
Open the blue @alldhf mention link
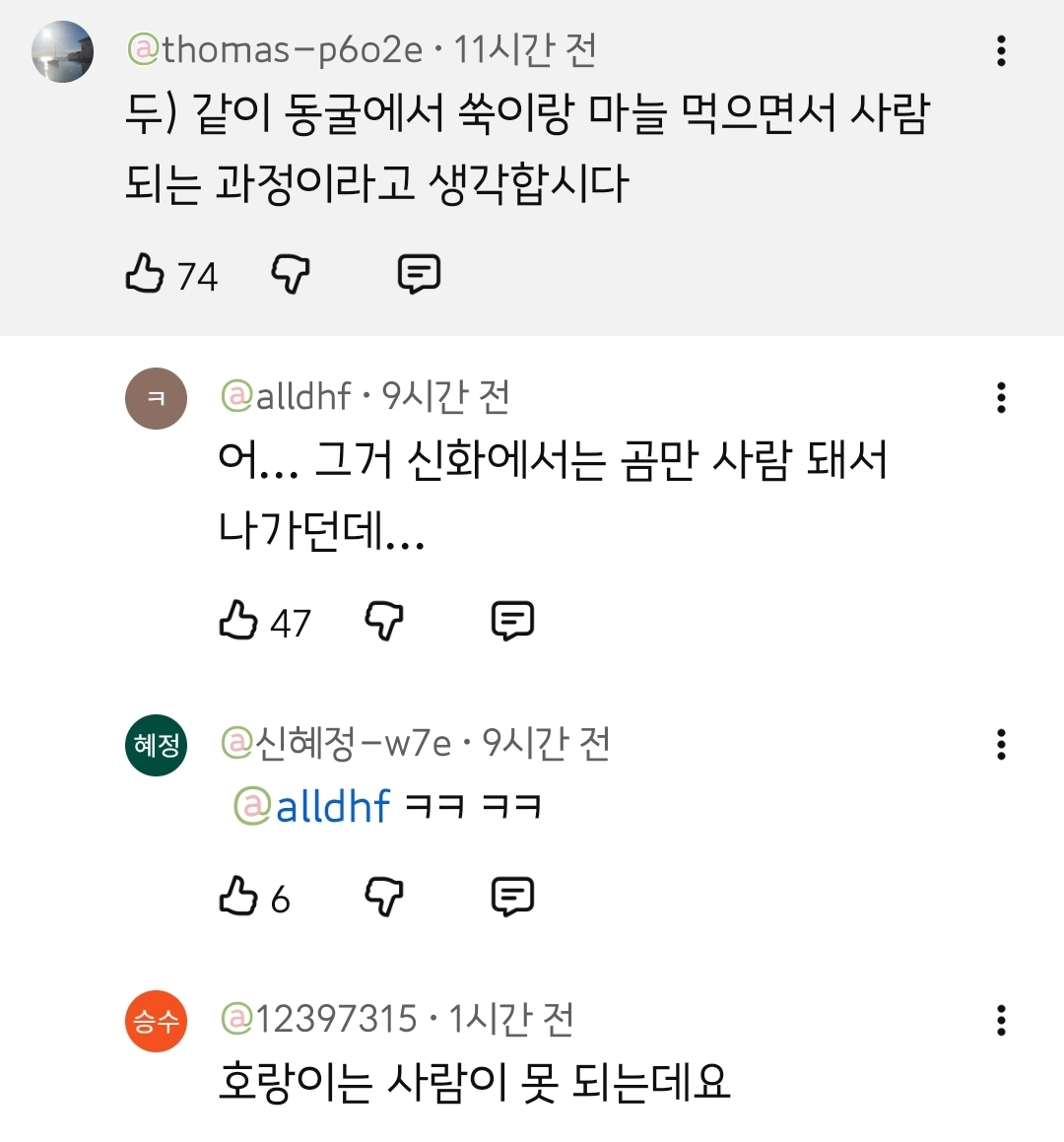[x=312, y=807]
